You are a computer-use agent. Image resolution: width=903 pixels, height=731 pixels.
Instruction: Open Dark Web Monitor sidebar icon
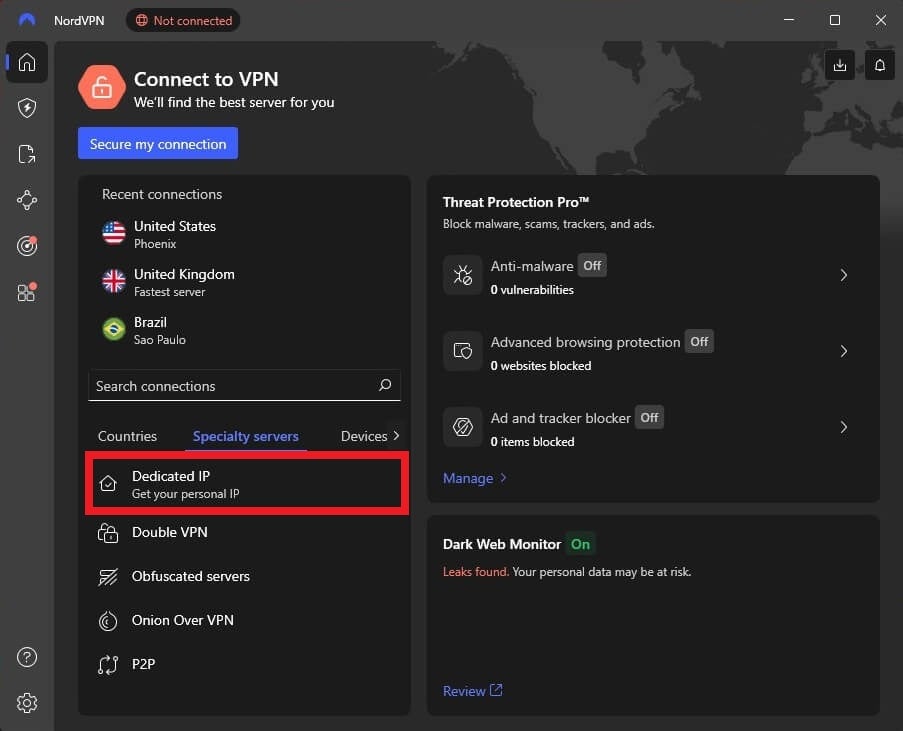coord(27,245)
